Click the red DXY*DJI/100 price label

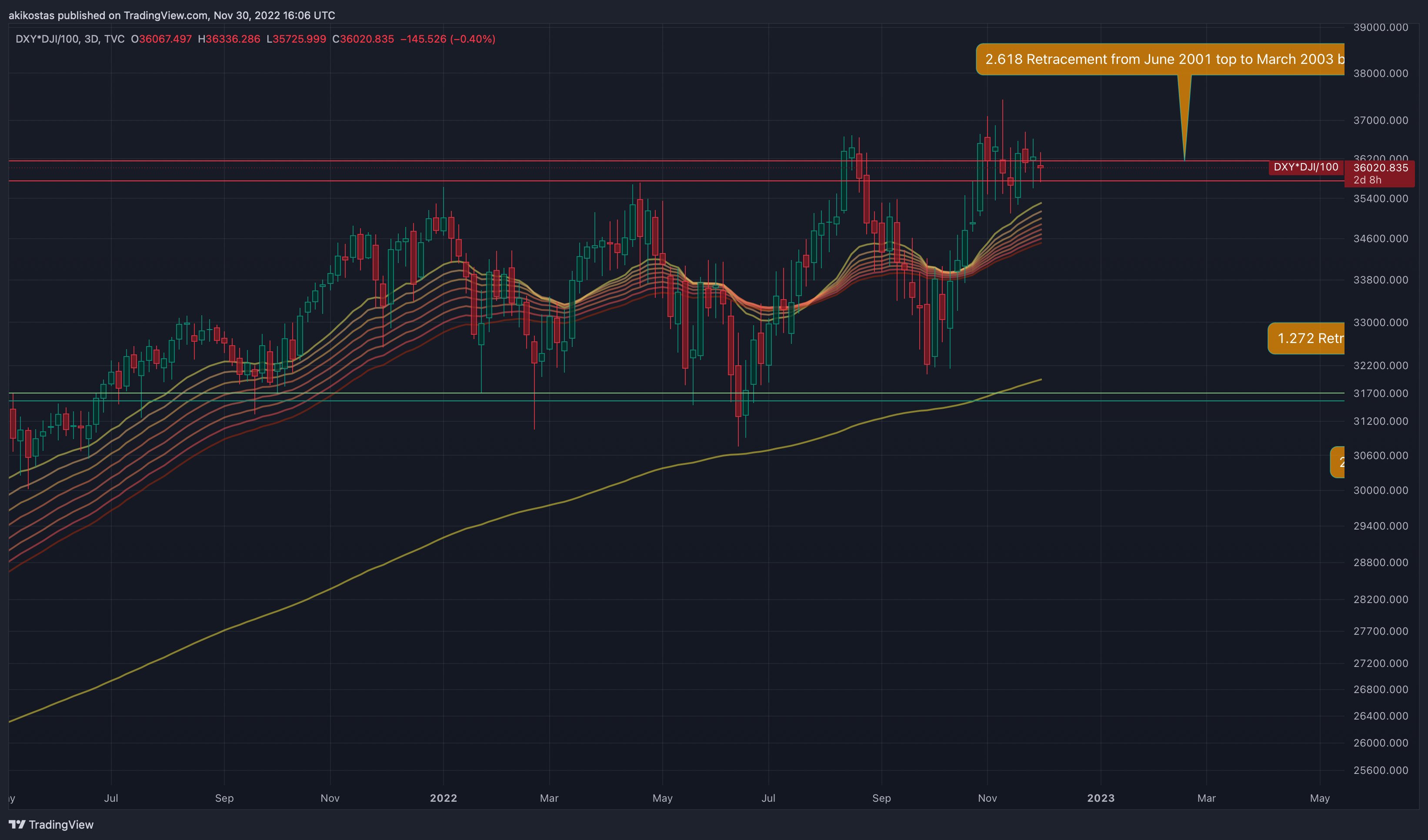[1306, 167]
